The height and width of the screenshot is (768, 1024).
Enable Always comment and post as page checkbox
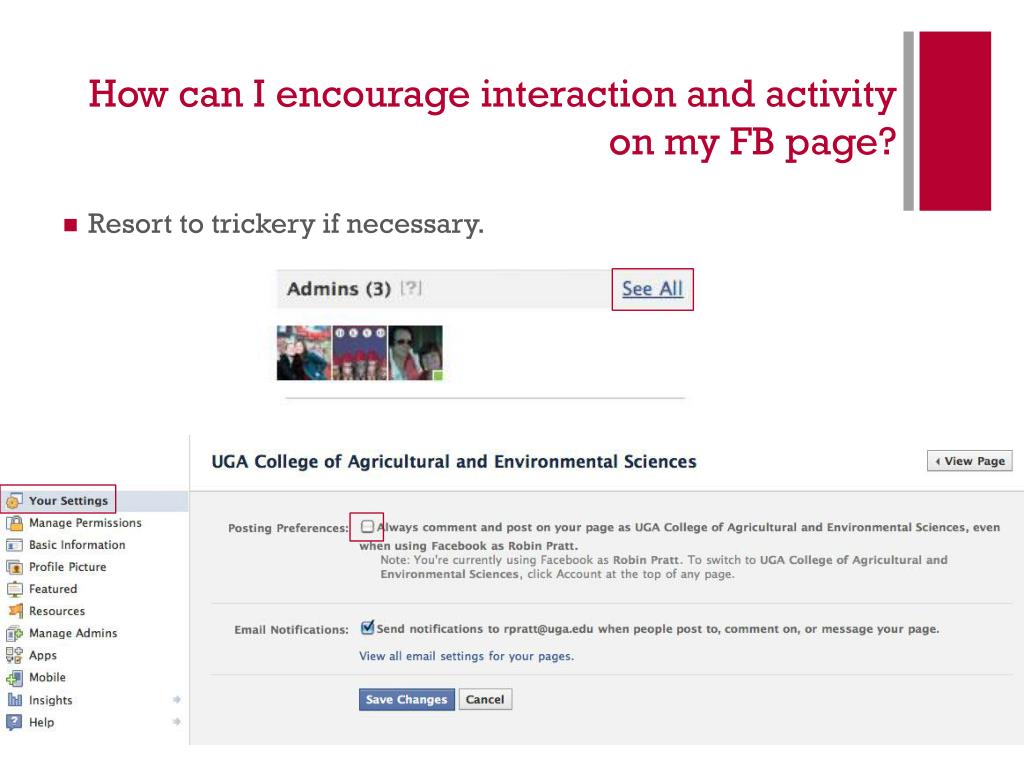pos(368,526)
